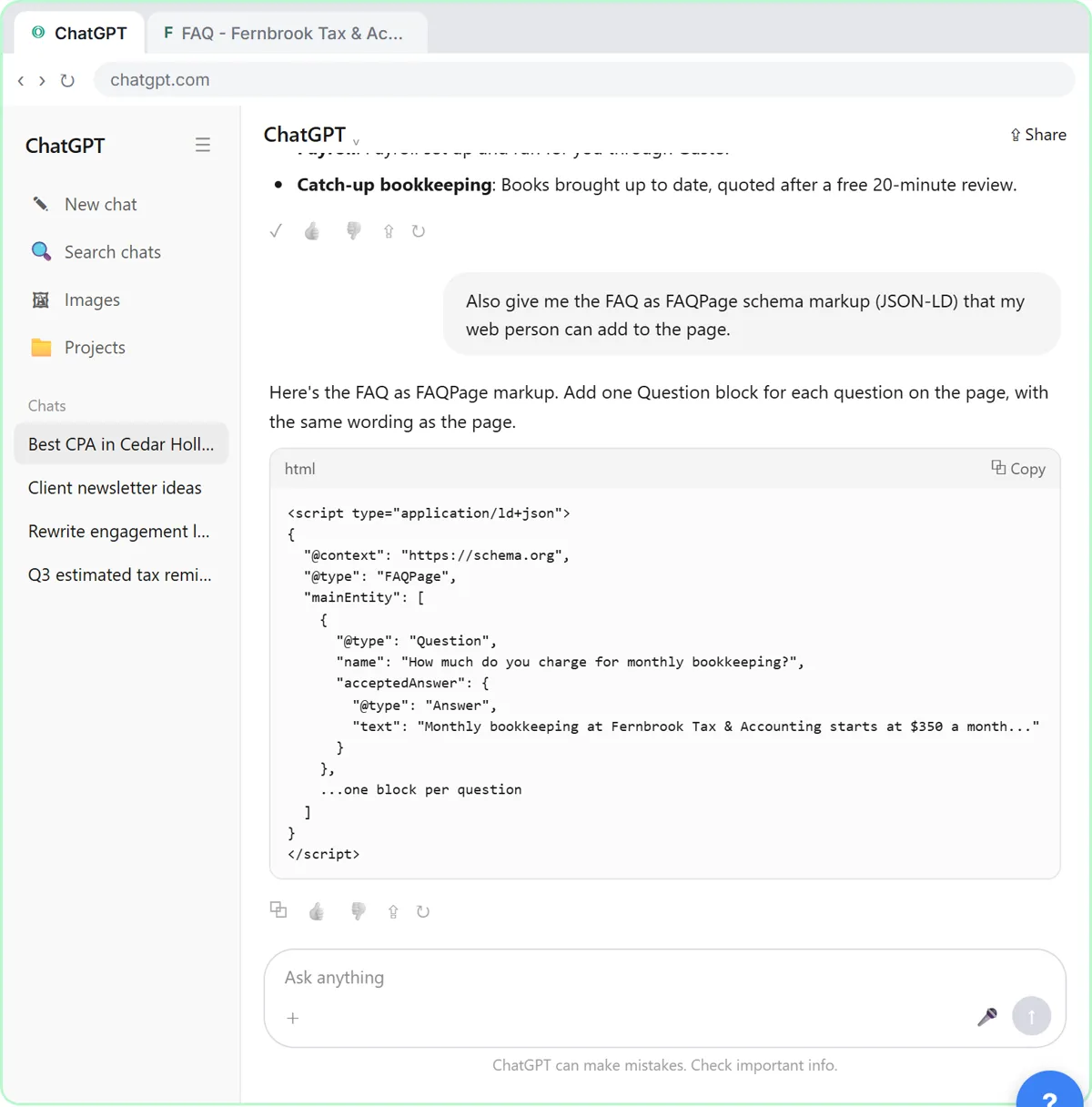
Task: Click the "@context": "https://schema.org" code line
Action: (x=437, y=555)
